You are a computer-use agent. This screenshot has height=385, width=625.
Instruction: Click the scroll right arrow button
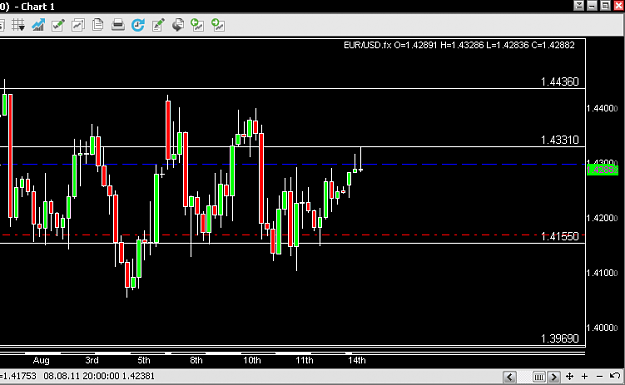pos(554,376)
